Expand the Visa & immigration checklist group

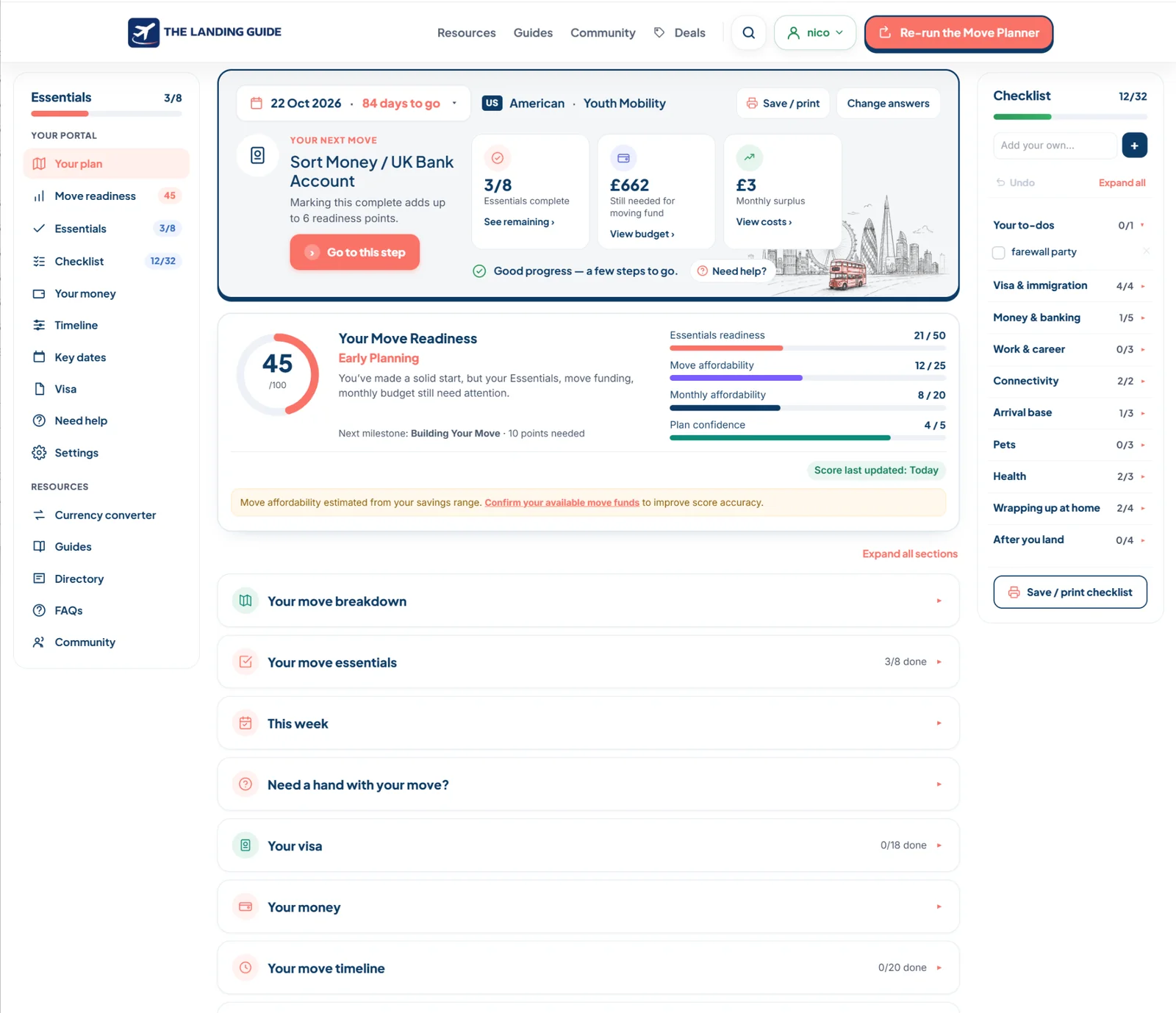coord(1069,286)
